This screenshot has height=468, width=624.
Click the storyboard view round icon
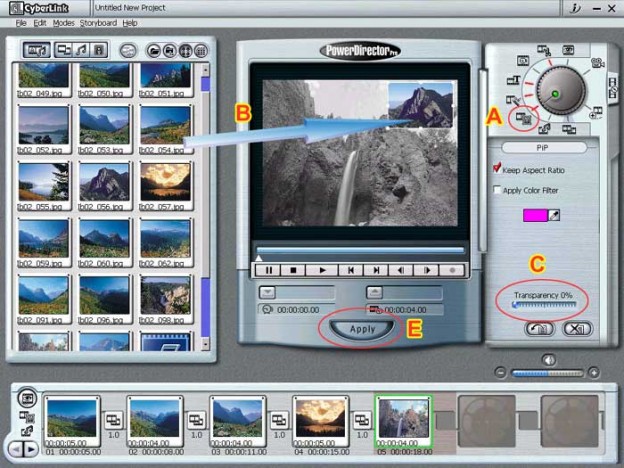[x=27, y=398]
